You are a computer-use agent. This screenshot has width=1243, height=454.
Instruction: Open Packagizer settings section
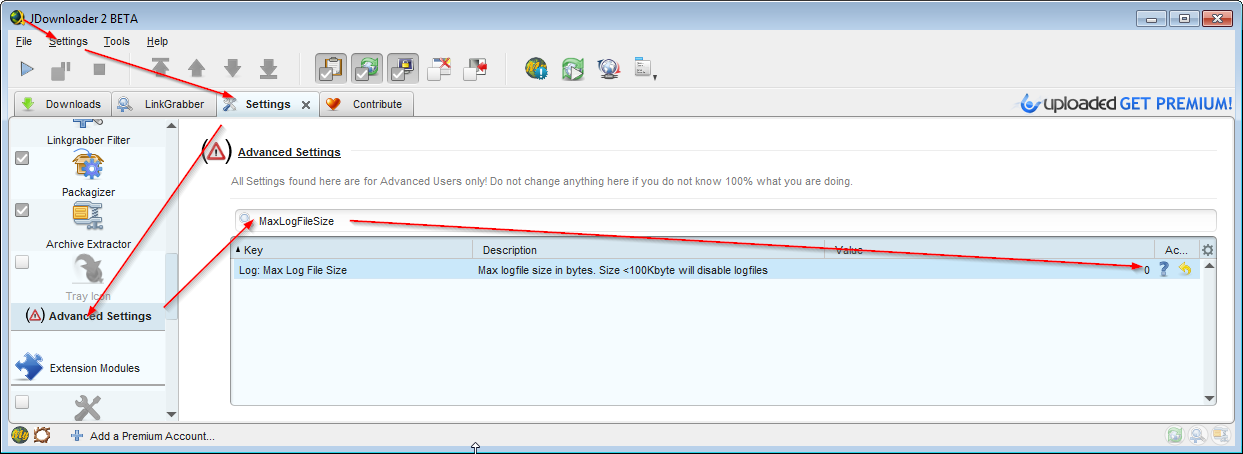point(89,173)
